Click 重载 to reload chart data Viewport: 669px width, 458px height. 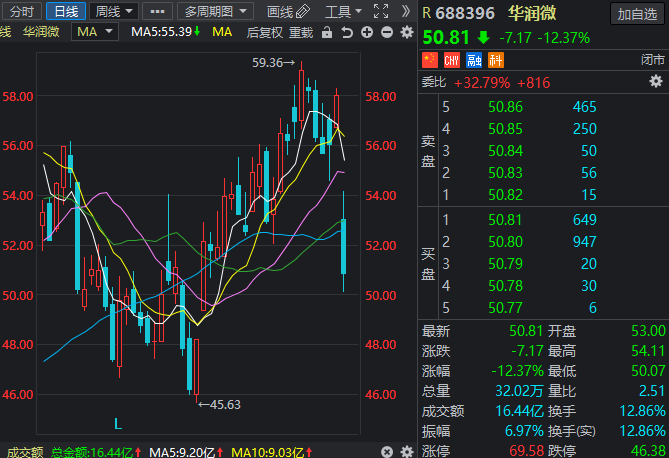301,32
